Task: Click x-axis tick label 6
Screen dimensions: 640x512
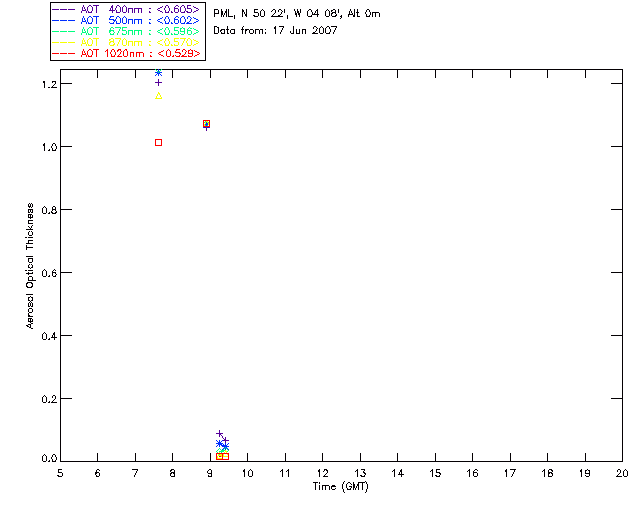Action: tap(98, 473)
